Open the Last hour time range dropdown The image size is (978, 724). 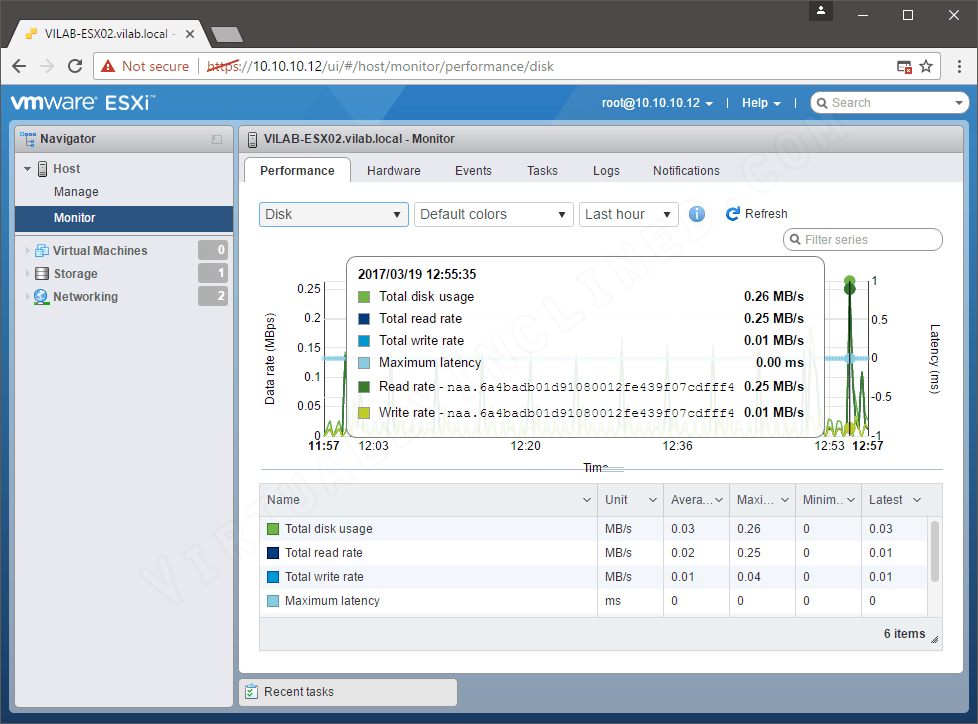(628, 215)
